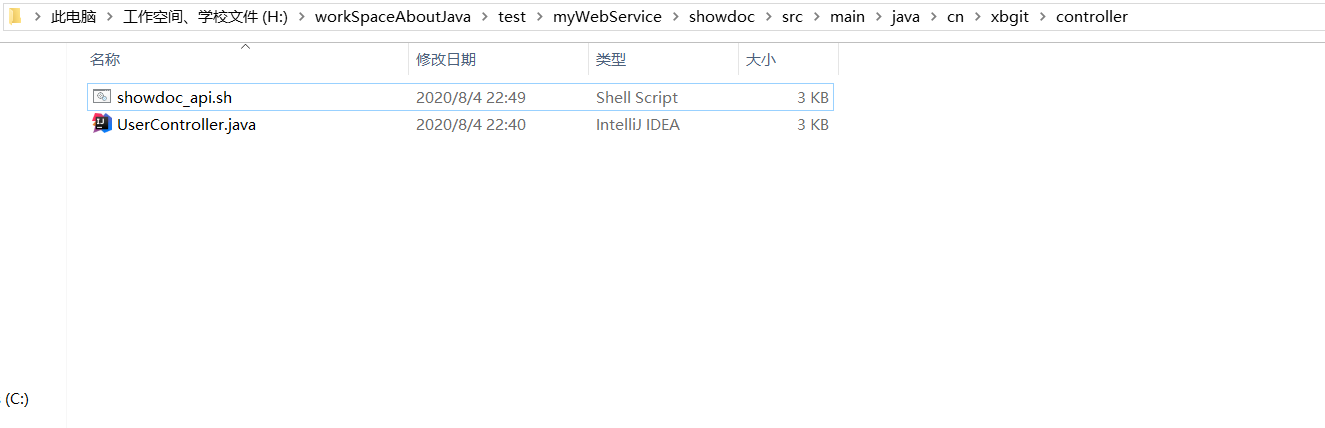The width and height of the screenshot is (1325, 428).
Task: Select the (C:) drive in navigation pane
Action: point(17,399)
